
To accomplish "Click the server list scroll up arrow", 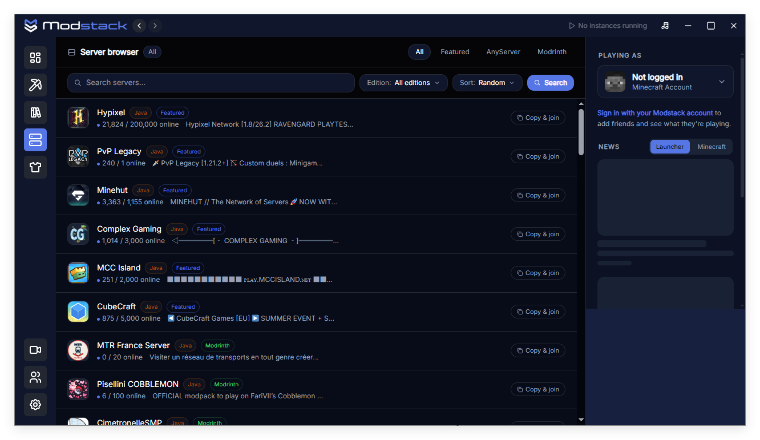I will [581, 104].
